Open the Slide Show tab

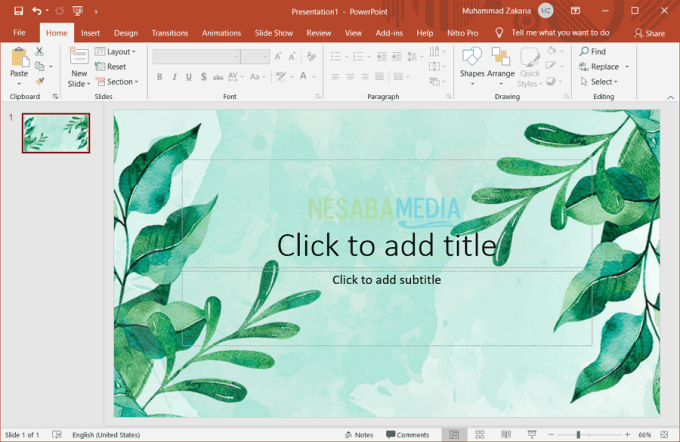tap(274, 33)
